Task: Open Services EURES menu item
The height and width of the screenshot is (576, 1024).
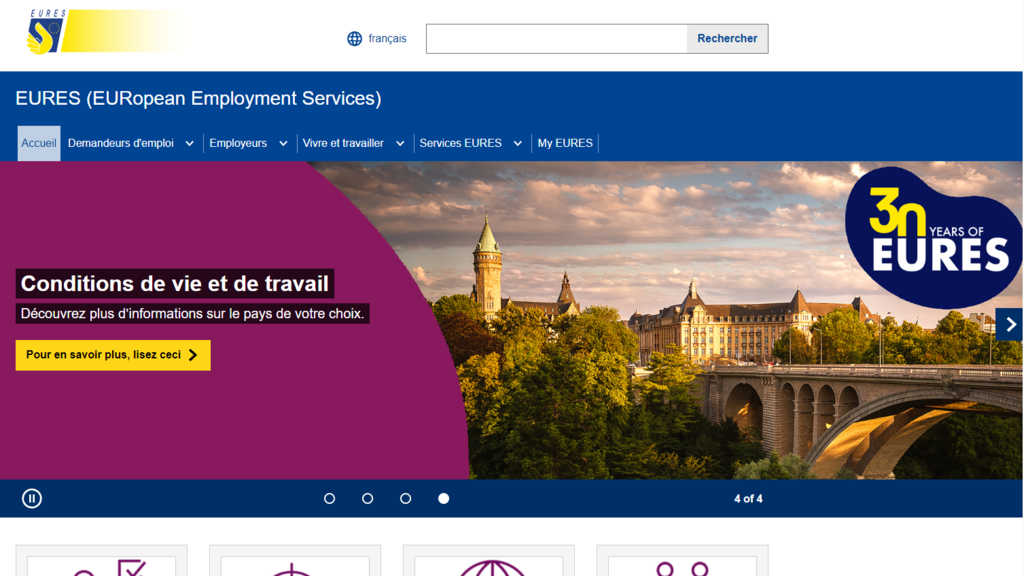Action: pyautogui.click(x=460, y=143)
